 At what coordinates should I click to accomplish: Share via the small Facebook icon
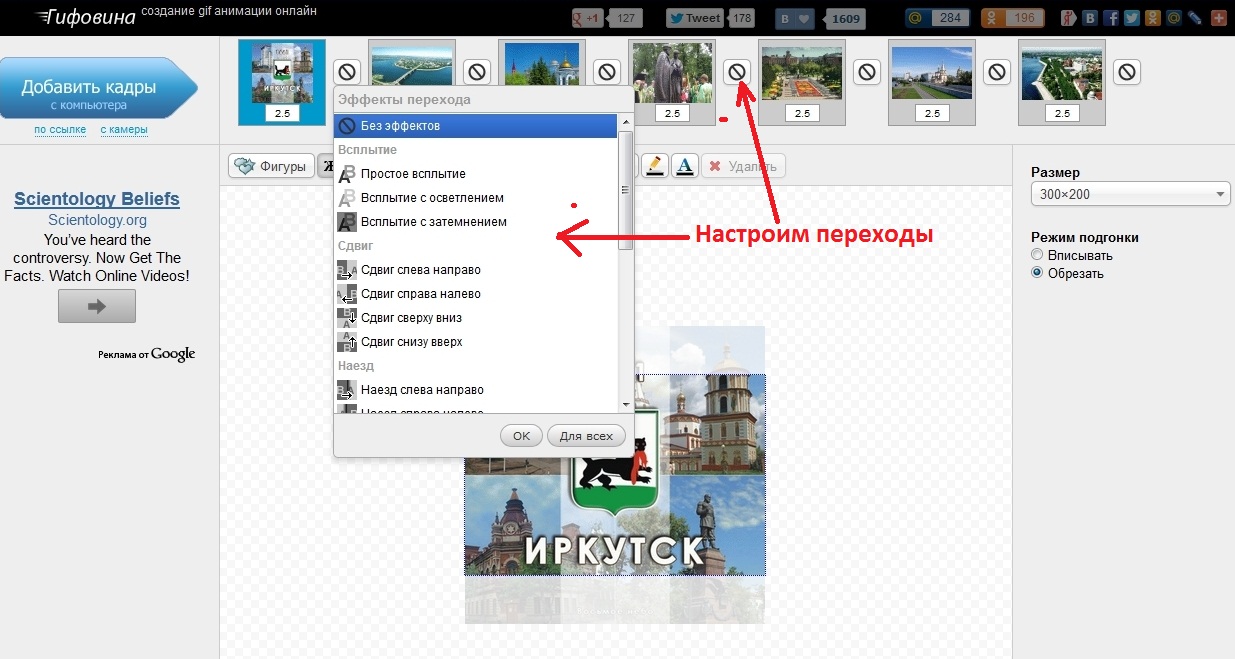click(x=1110, y=18)
